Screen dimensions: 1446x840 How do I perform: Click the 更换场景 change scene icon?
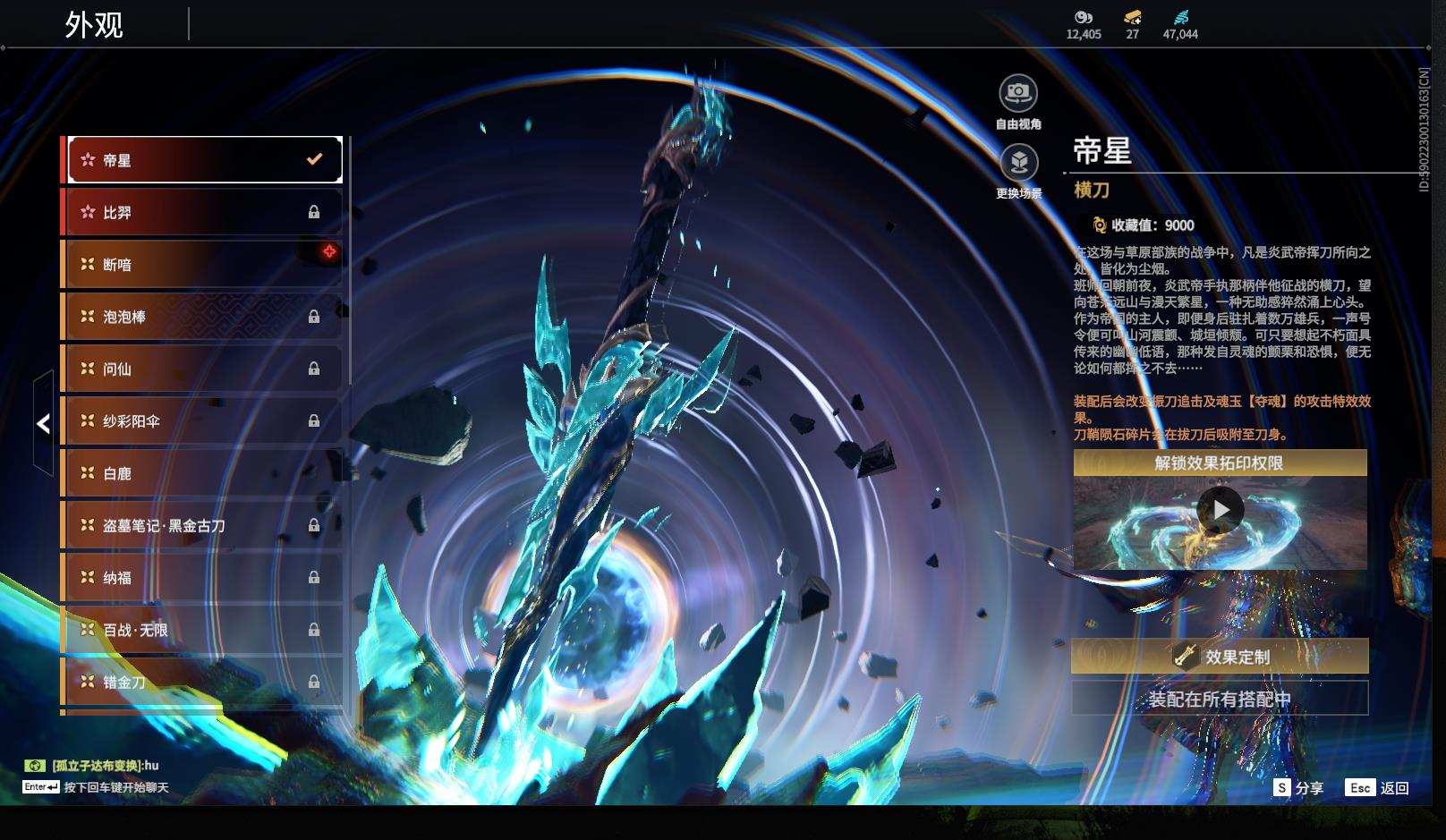point(1018,162)
